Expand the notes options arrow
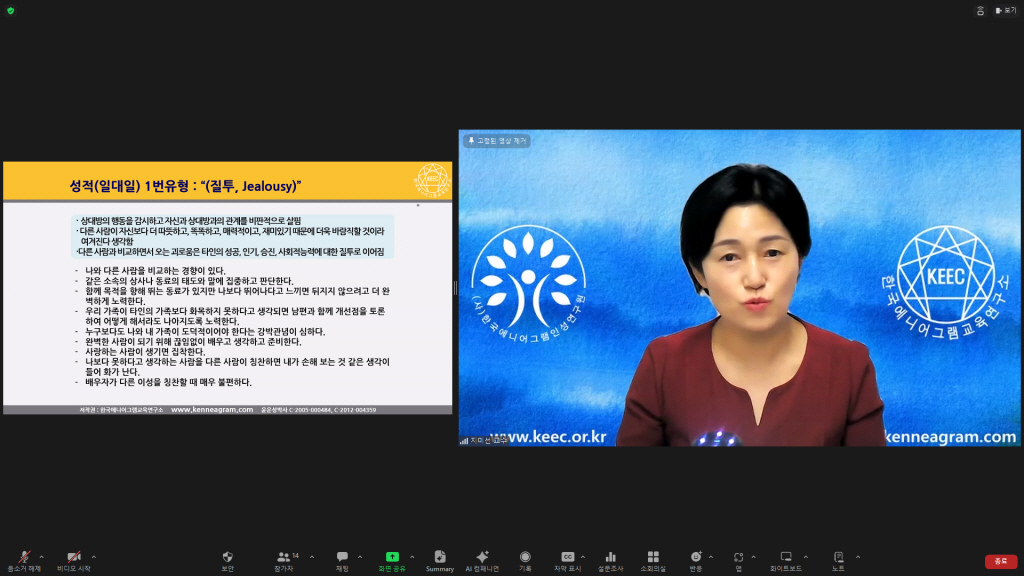1024x576 pixels. (858, 557)
